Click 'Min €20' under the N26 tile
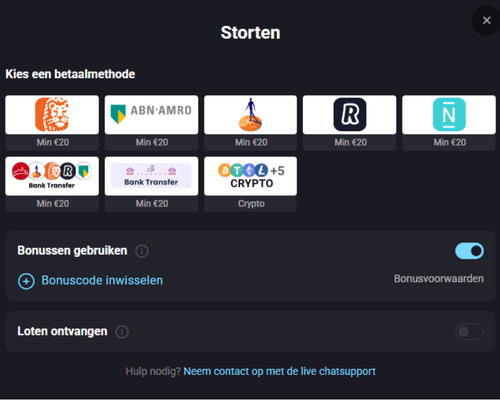The height and width of the screenshot is (400, 500). (x=450, y=142)
